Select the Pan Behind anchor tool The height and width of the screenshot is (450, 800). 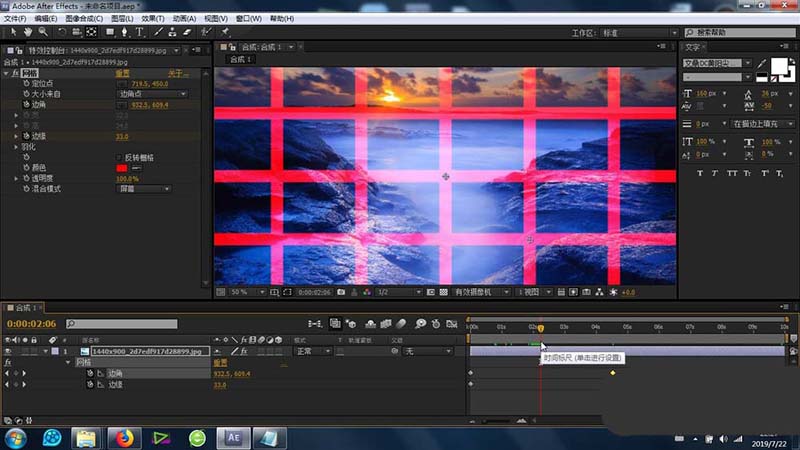(91, 32)
